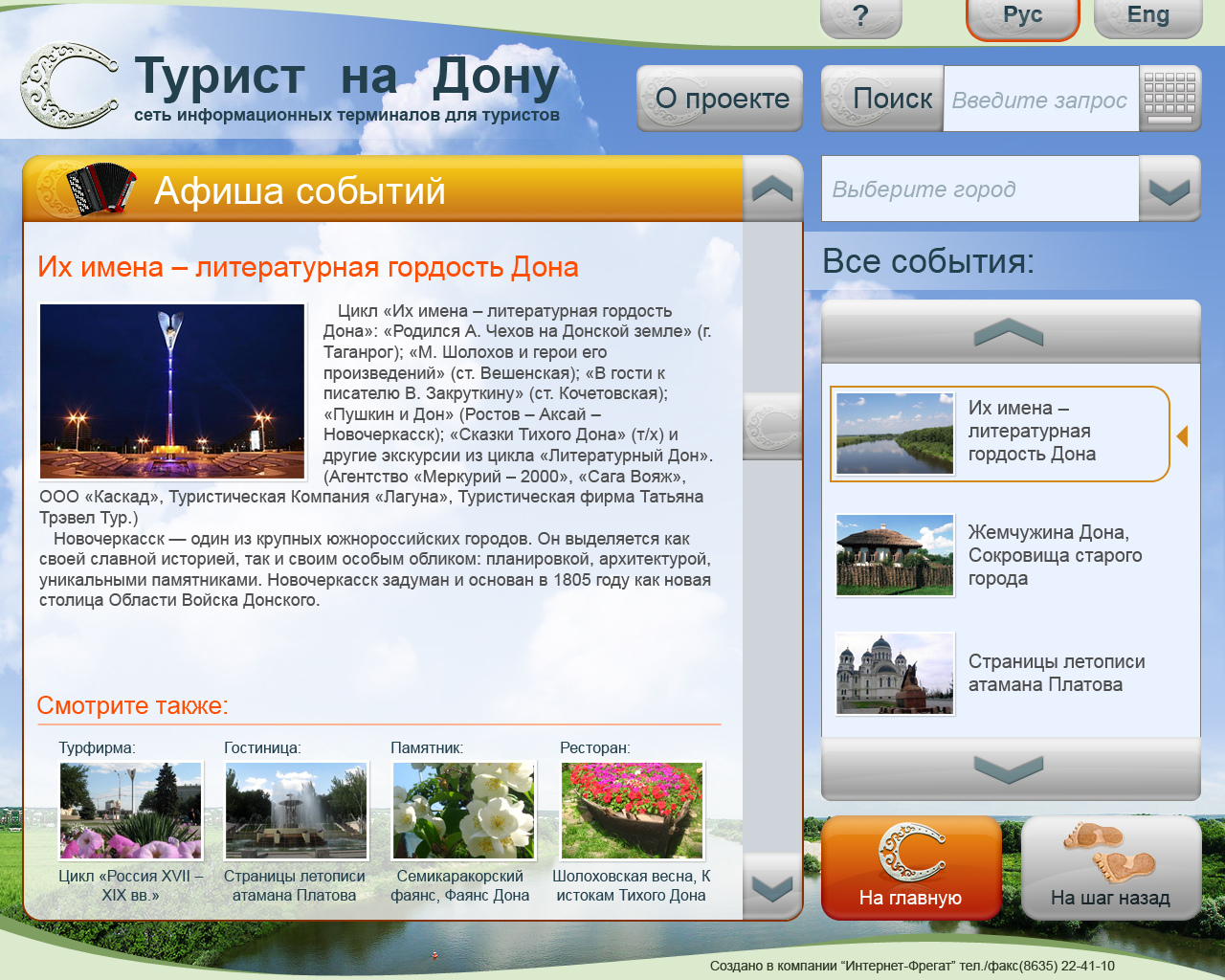Switch the interface language to Рус
1225x980 pixels.
coord(1022,15)
